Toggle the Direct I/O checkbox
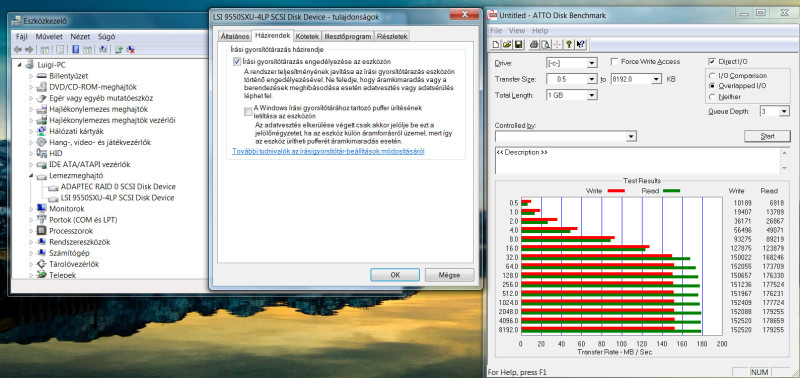 coord(712,61)
